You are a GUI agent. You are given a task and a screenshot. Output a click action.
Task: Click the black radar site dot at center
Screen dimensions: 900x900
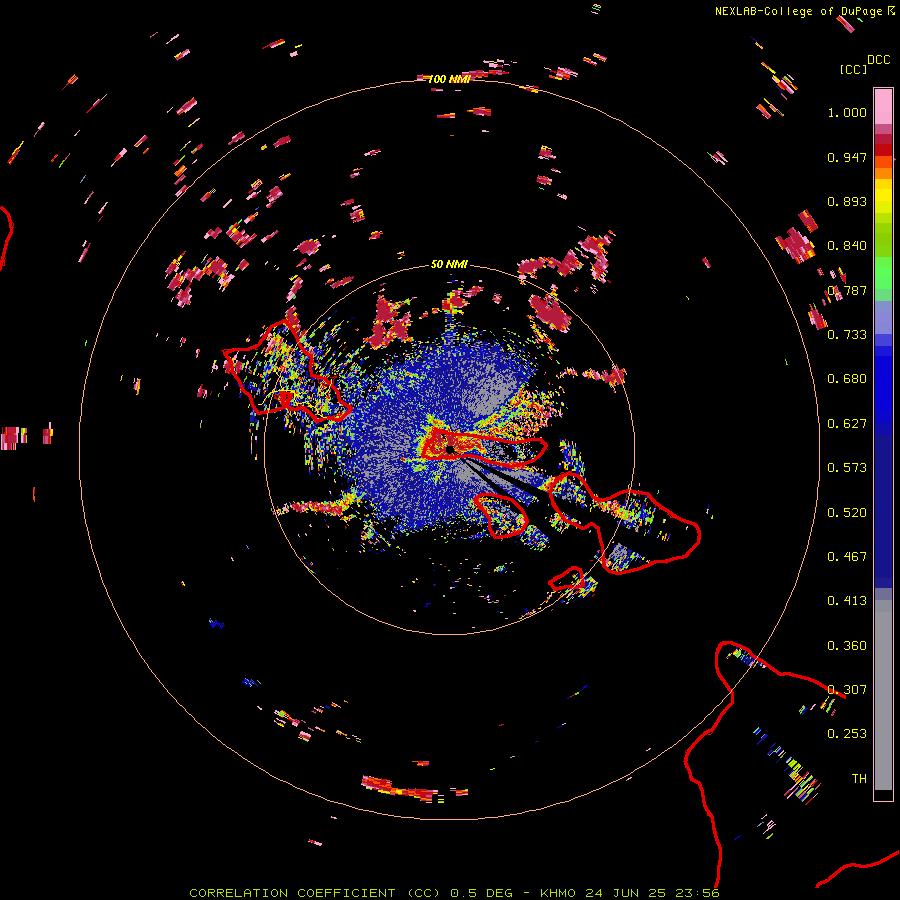pos(451,449)
